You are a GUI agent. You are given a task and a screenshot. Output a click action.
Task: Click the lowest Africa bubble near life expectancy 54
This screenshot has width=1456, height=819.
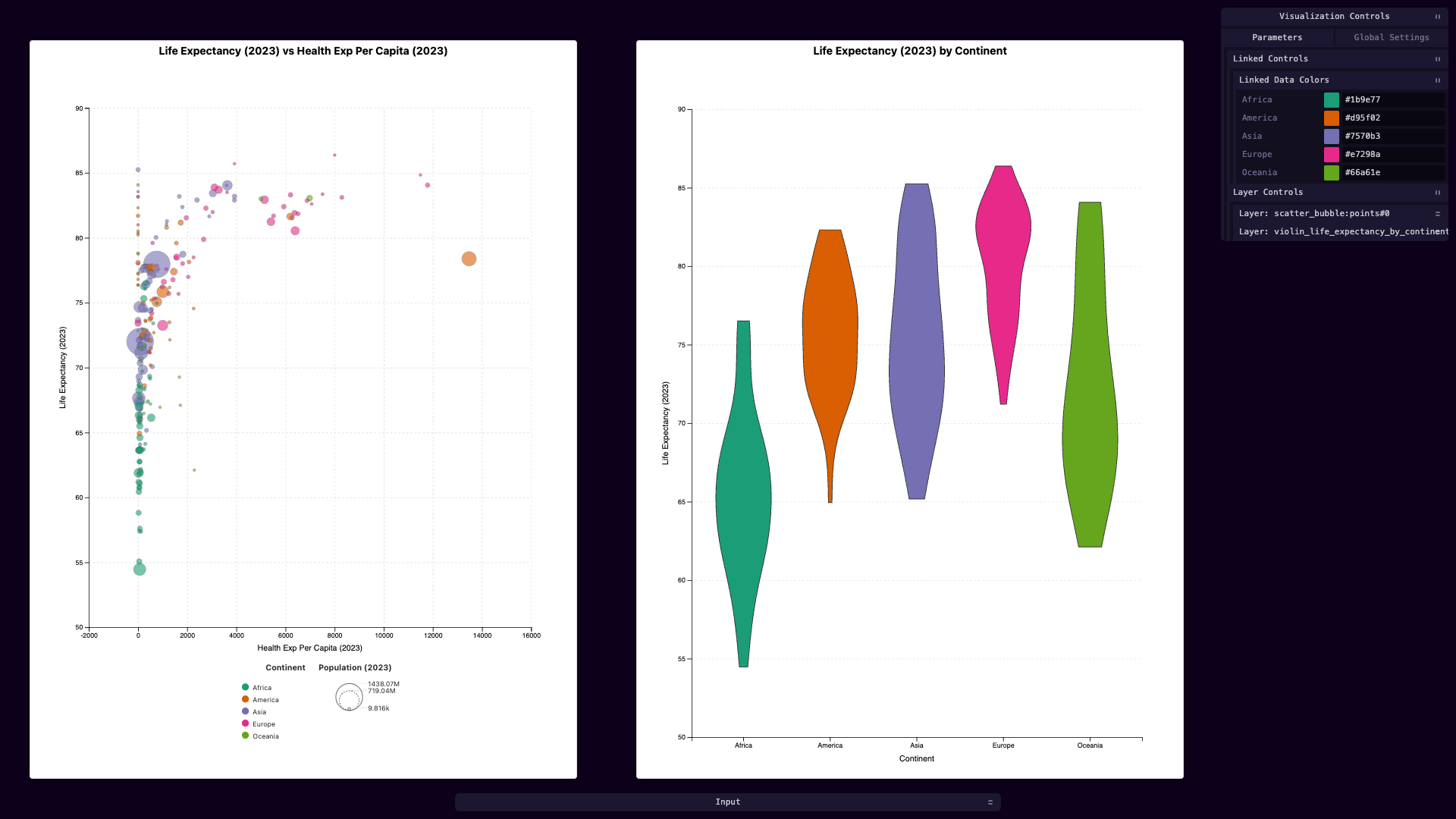coord(140,570)
